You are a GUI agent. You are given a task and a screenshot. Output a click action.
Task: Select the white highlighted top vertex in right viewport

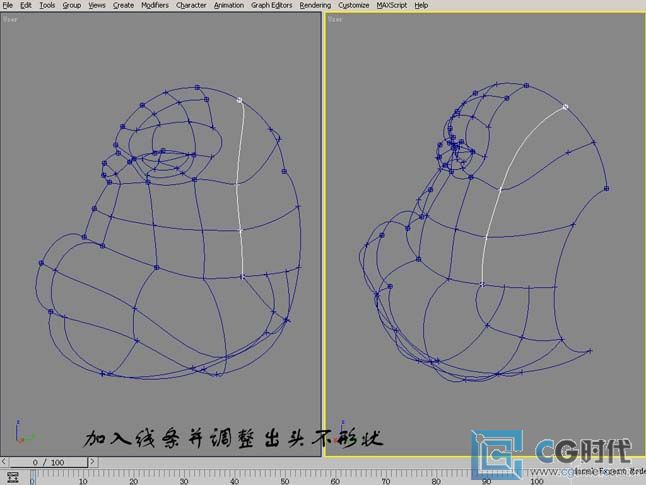coord(565,107)
